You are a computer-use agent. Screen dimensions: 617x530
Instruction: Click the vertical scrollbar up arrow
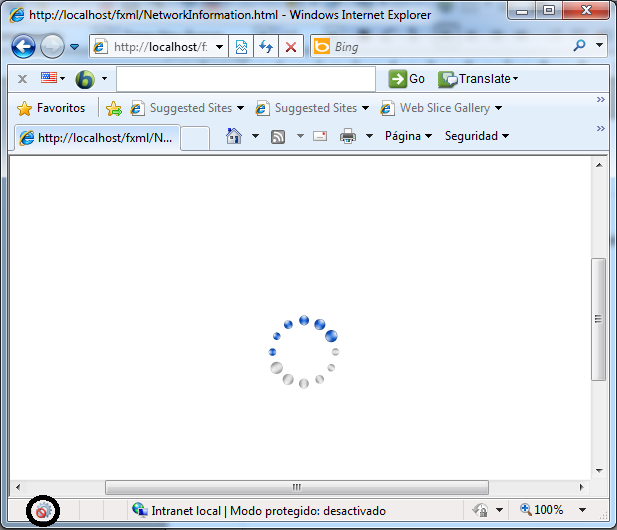click(x=599, y=165)
